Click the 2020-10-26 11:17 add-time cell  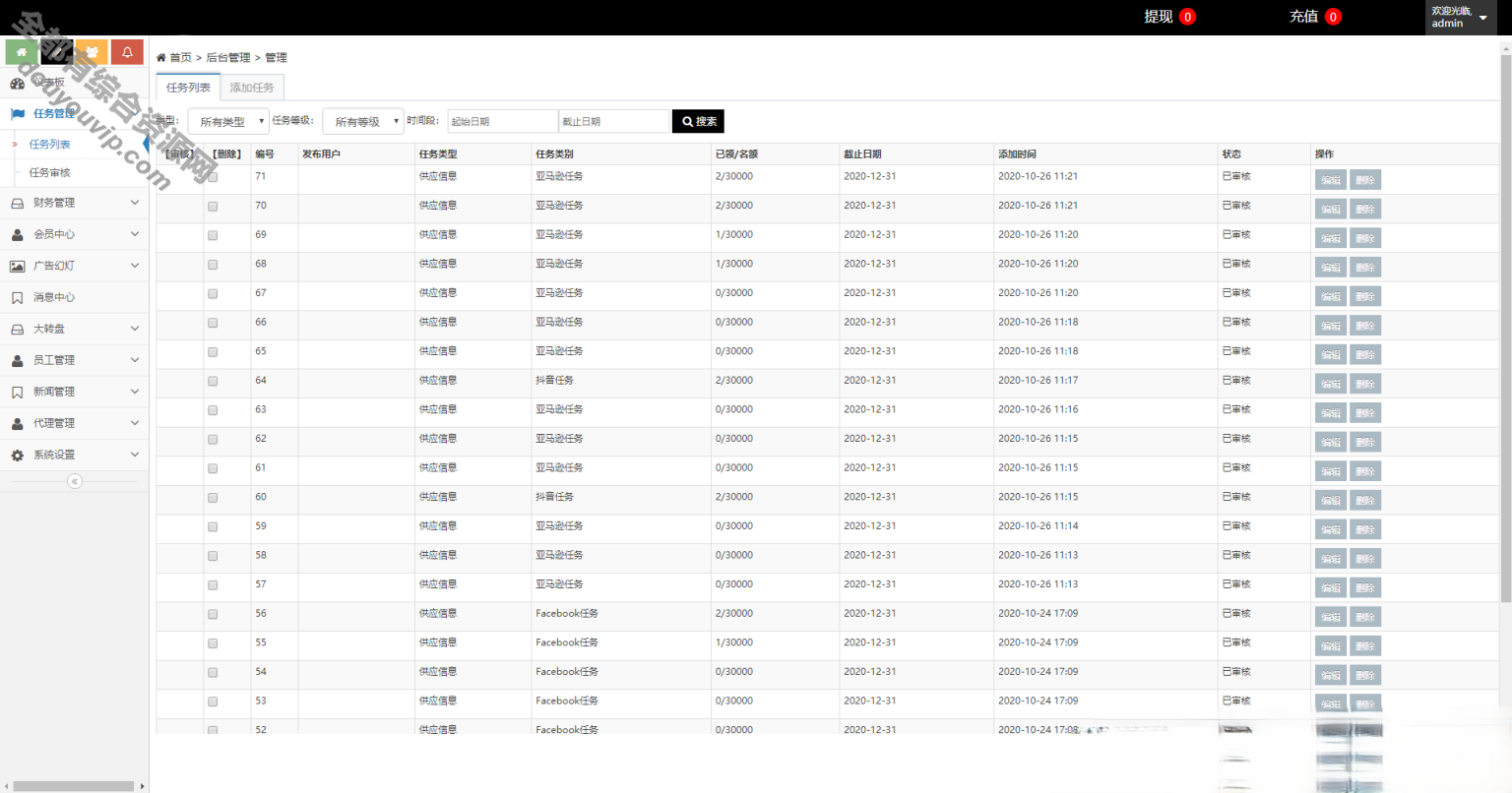pyautogui.click(x=1038, y=381)
